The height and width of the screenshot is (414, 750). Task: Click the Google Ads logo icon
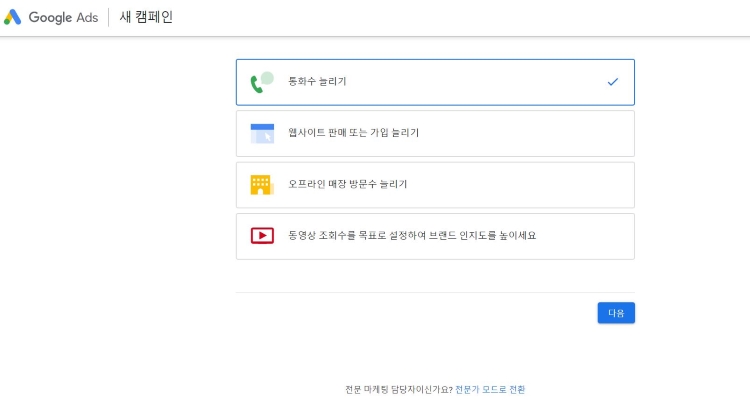(x=12, y=17)
